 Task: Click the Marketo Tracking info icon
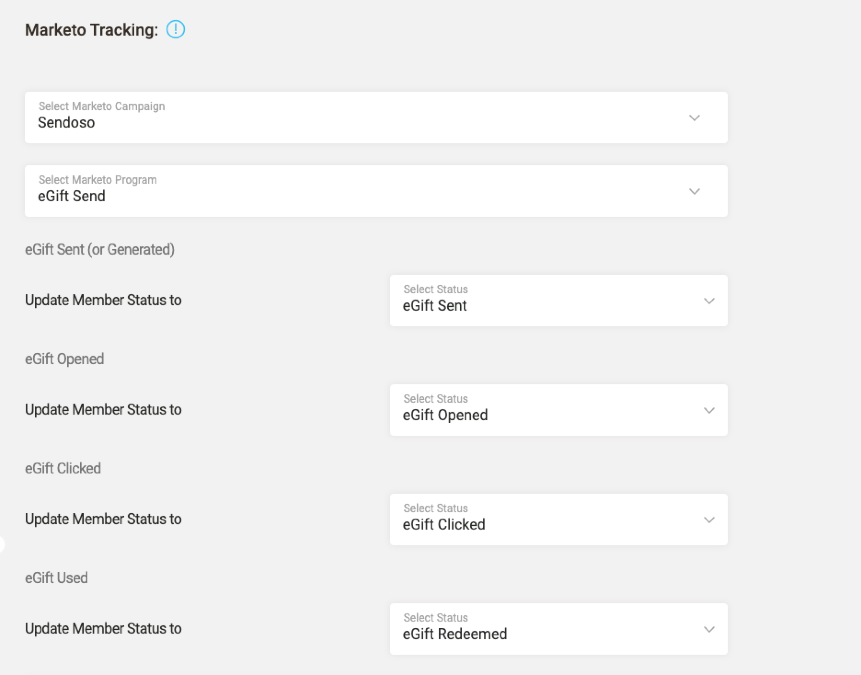[176, 30]
